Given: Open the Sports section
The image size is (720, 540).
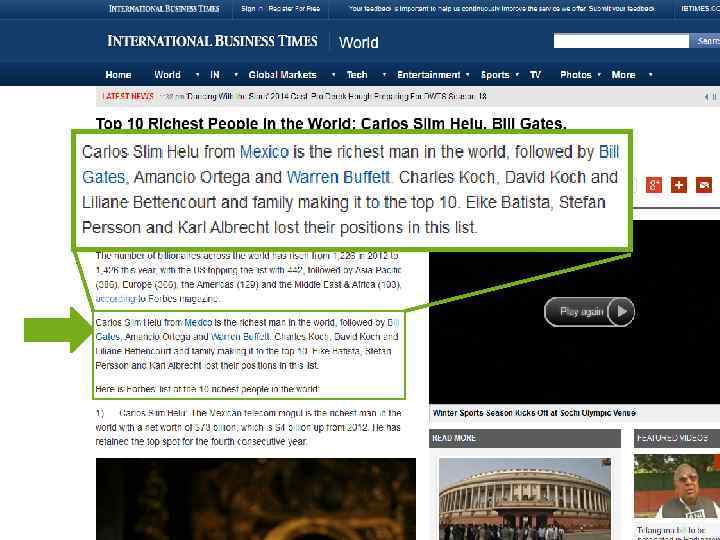Looking at the screenshot, I should 495,74.
